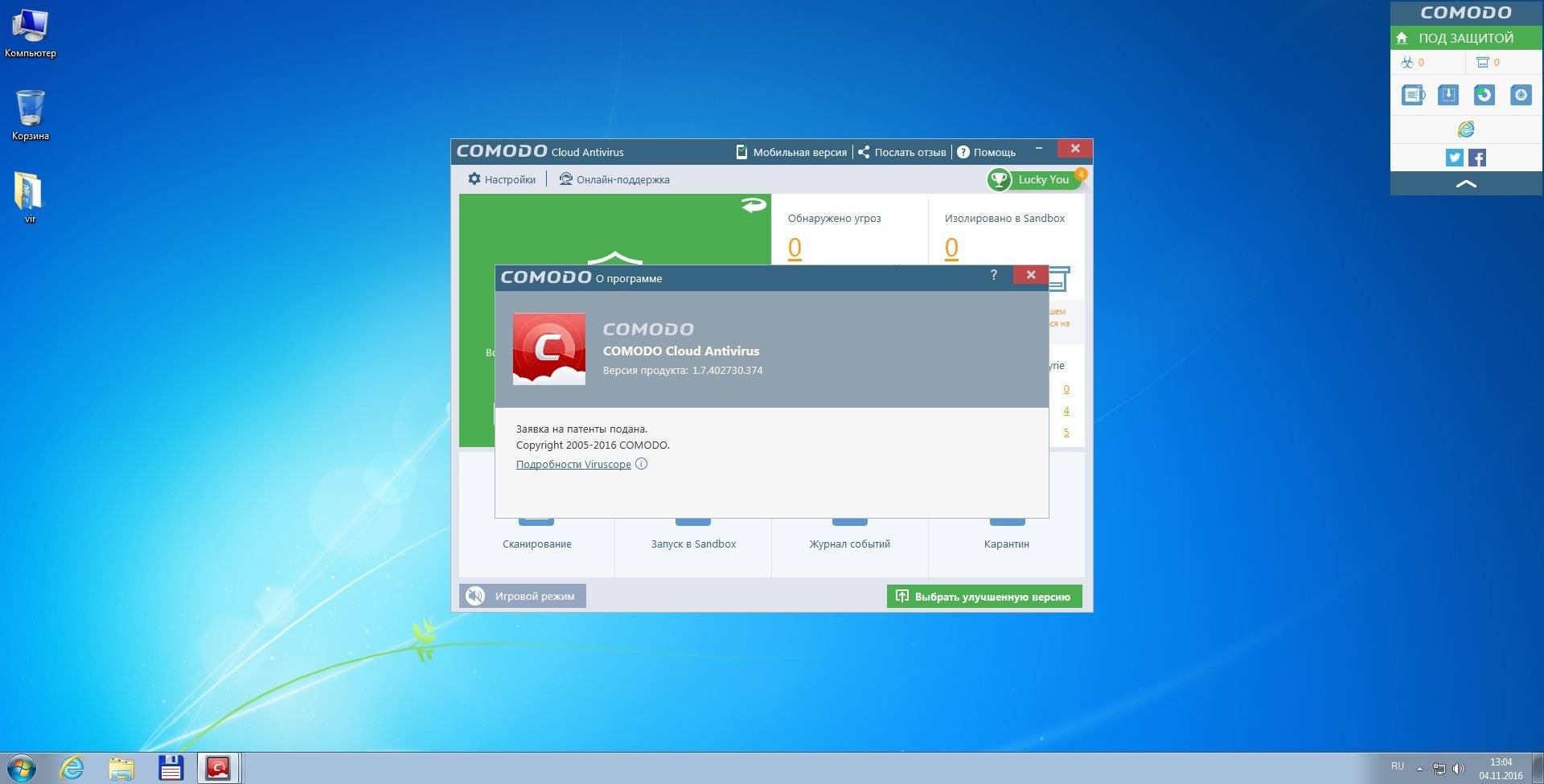Click the Обнаружено угроз count 0
Screen dimensions: 1544x784
pyautogui.click(x=795, y=248)
